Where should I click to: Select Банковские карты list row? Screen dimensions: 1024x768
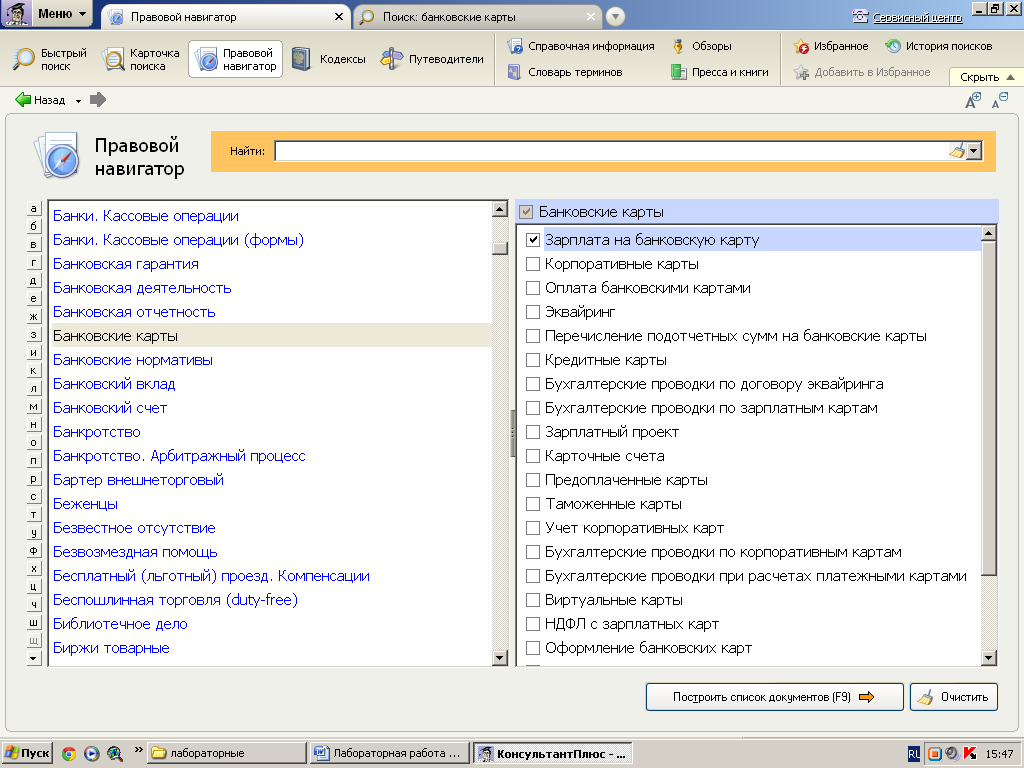[x=271, y=336]
